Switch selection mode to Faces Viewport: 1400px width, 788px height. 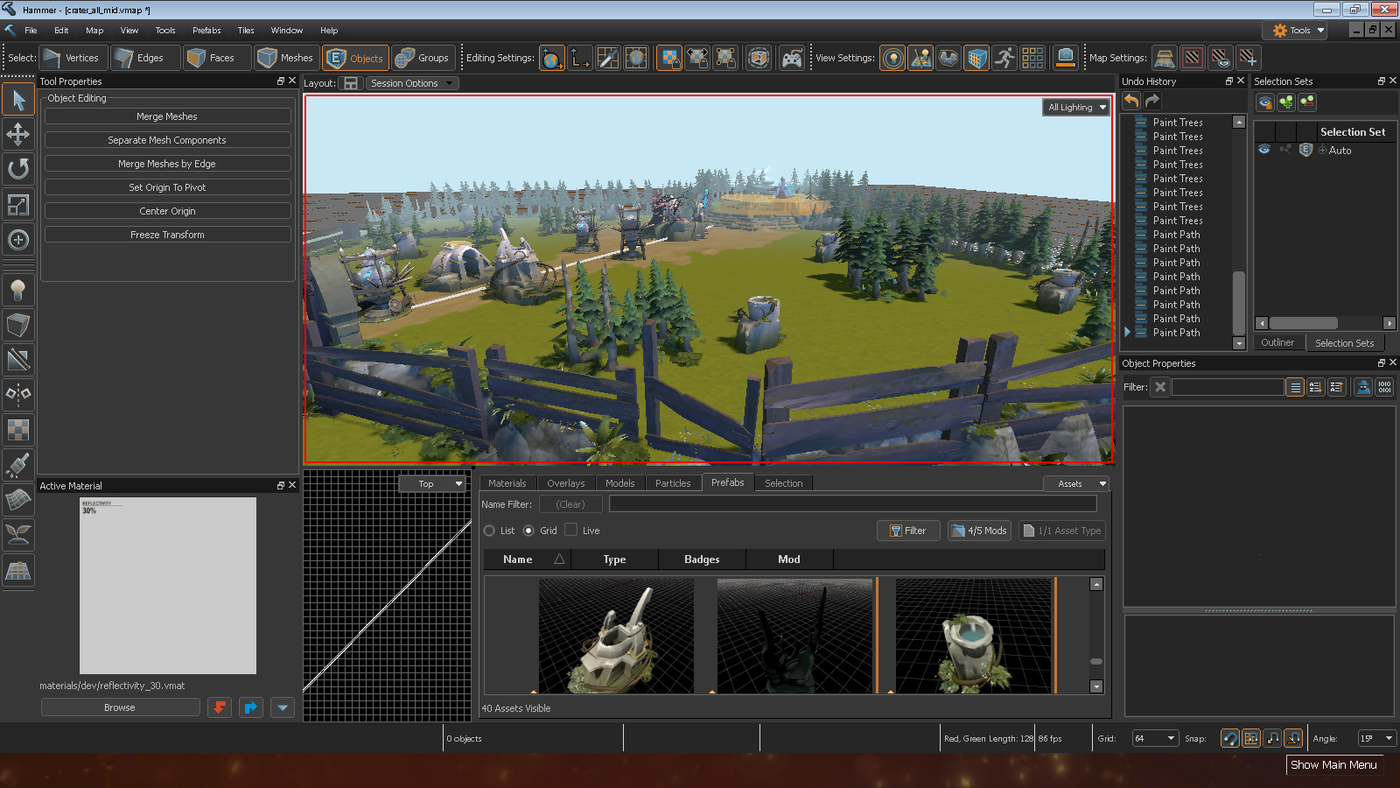pos(217,58)
